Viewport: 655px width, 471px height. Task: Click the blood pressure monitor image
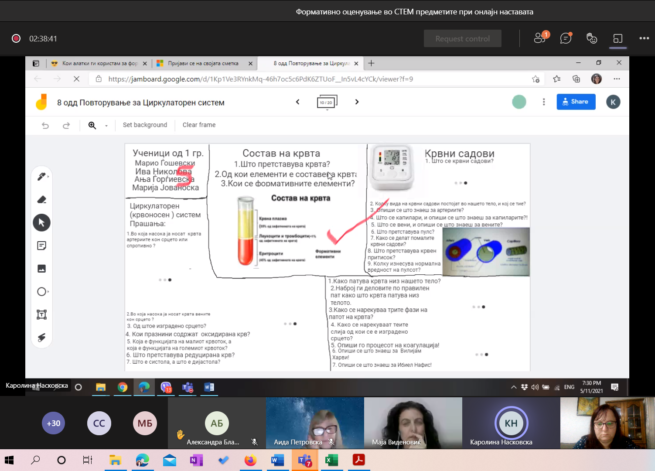click(391, 167)
